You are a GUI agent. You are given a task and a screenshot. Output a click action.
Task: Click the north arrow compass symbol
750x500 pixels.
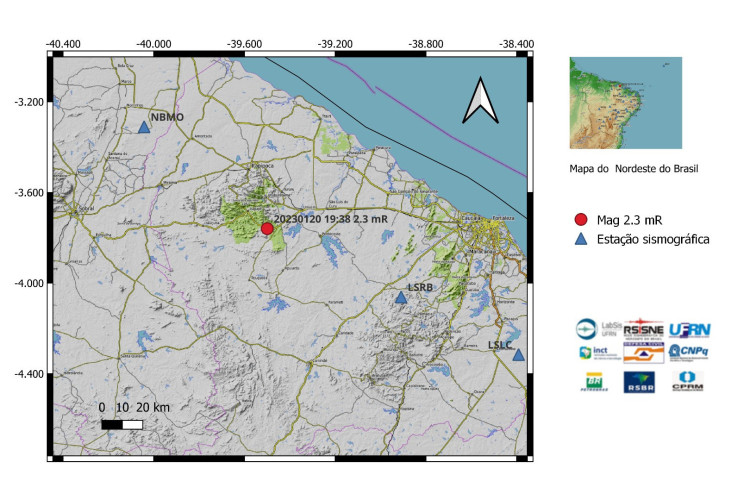coord(480,101)
